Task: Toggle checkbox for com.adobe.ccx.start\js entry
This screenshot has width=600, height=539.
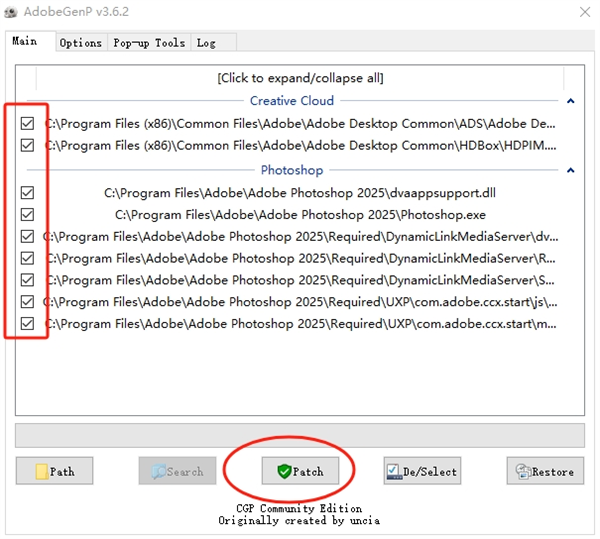Action: 27,302
